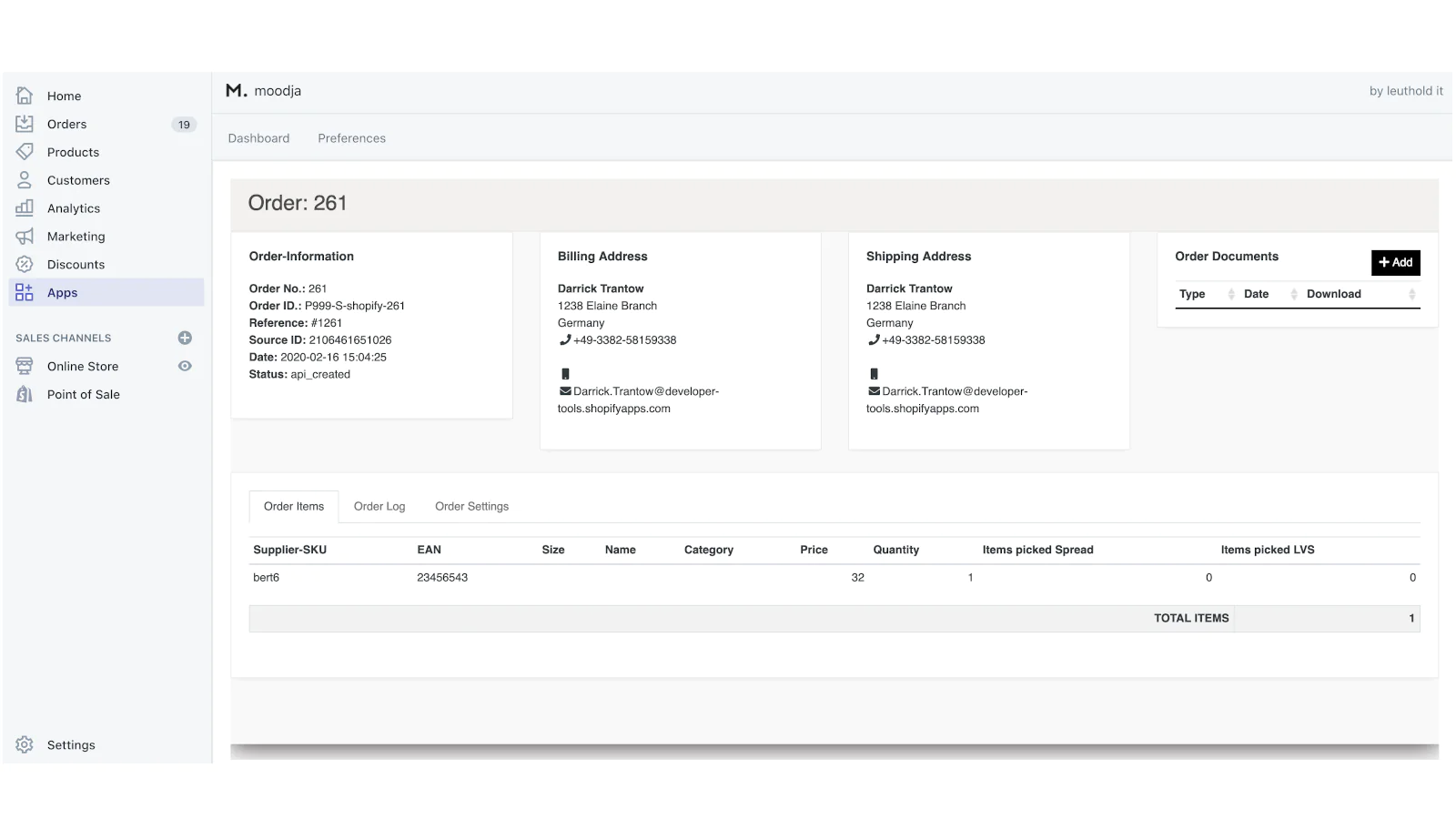Open the Preferences tab
The height and width of the screenshot is (819, 1456).
(351, 138)
